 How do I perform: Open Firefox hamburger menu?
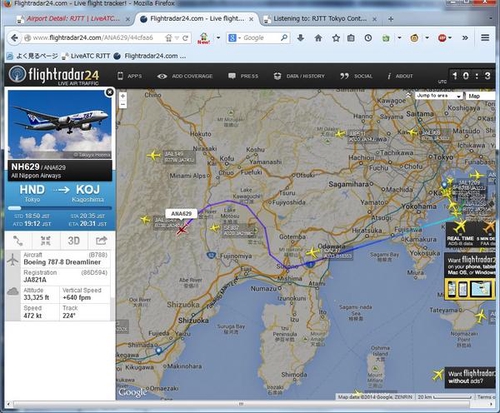(x=485, y=38)
